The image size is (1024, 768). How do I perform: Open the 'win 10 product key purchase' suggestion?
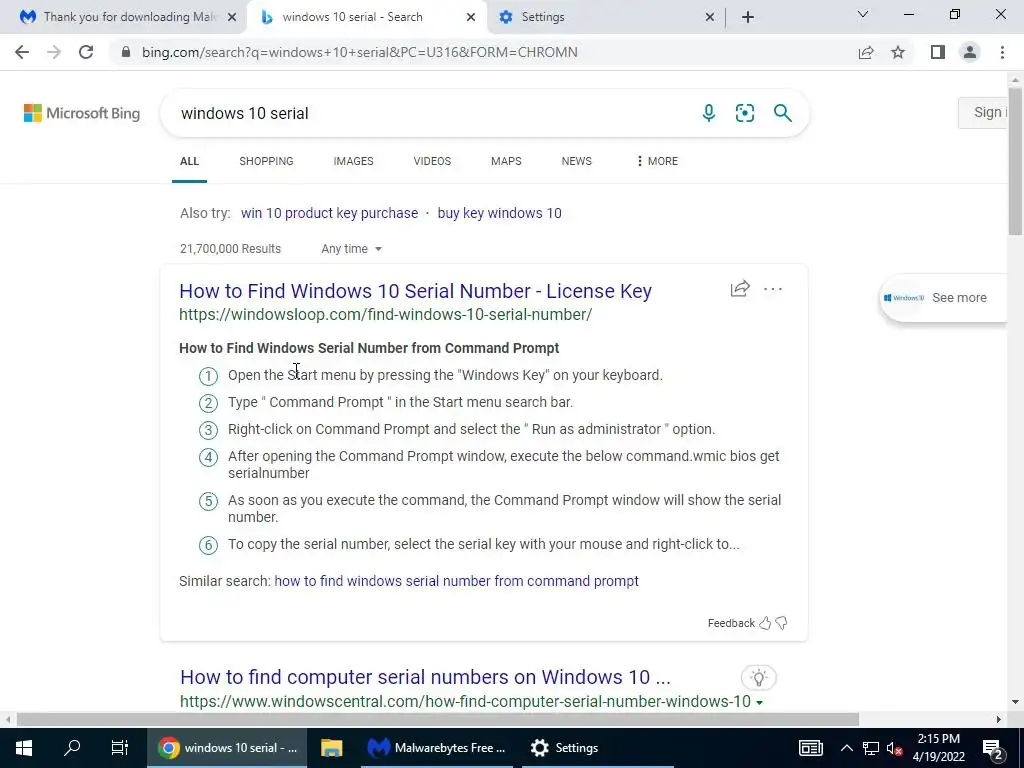pos(329,213)
